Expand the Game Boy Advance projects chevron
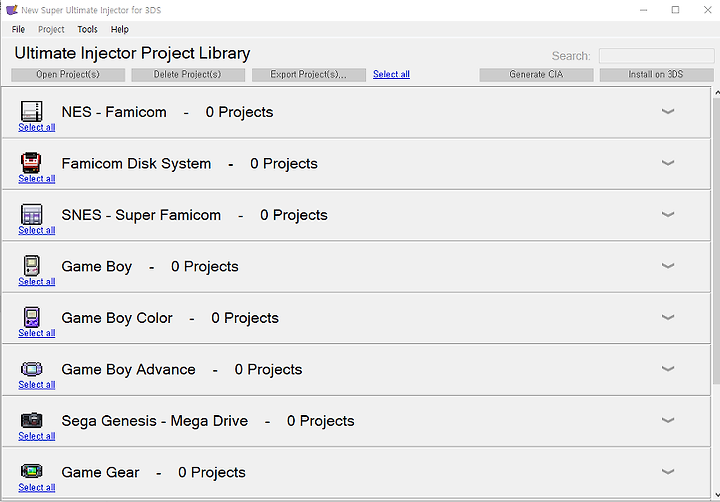This screenshot has width=720, height=502. (x=668, y=368)
